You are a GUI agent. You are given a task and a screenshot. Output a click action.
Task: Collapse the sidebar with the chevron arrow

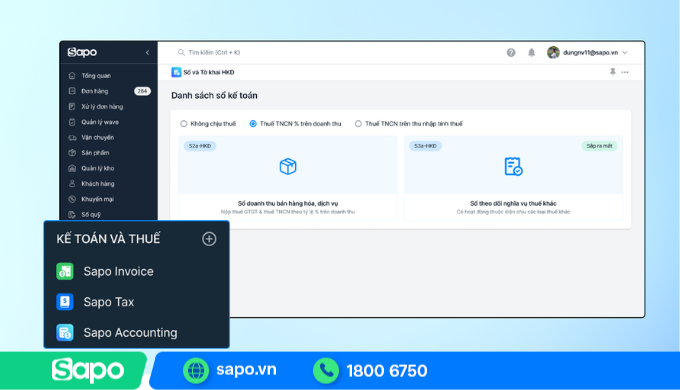click(147, 52)
